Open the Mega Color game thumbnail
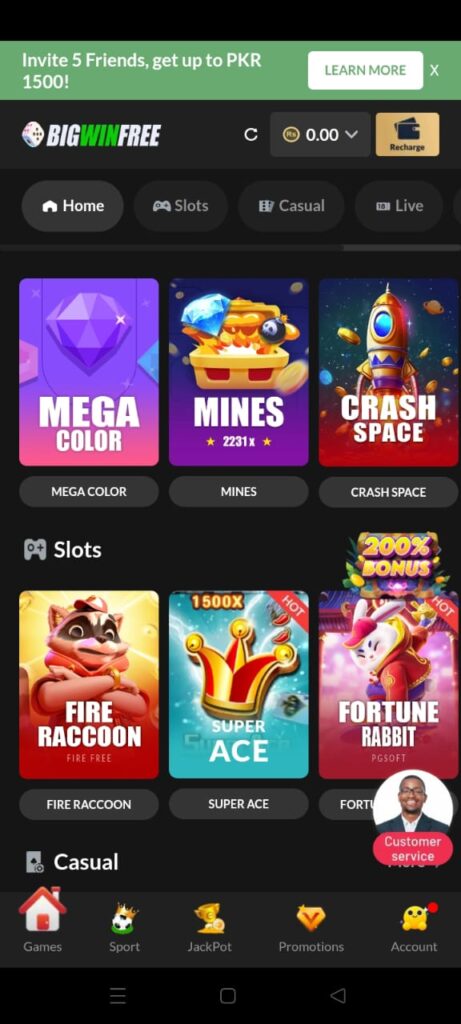461x1024 pixels. (x=89, y=372)
